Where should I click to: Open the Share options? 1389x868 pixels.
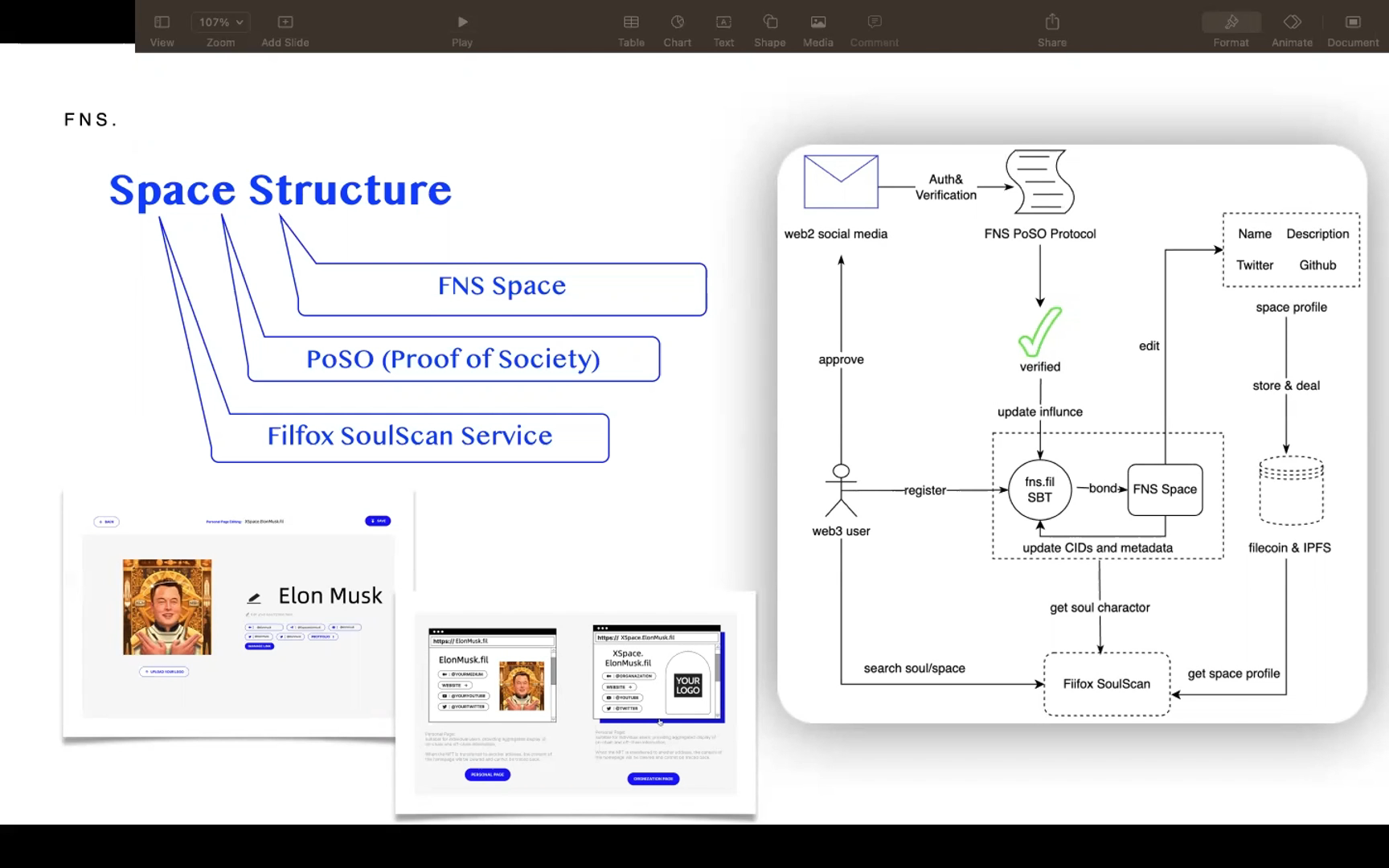click(1051, 30)
